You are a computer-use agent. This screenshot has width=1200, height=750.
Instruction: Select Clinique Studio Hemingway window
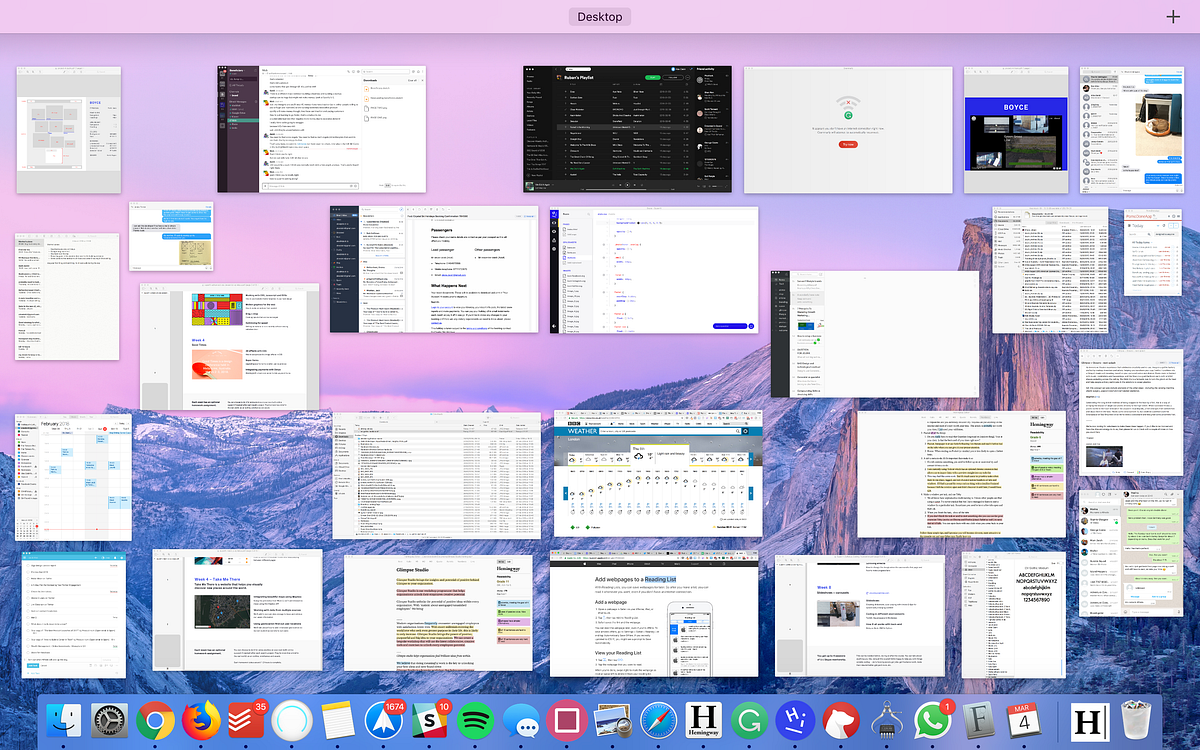[x=438, y=612]
